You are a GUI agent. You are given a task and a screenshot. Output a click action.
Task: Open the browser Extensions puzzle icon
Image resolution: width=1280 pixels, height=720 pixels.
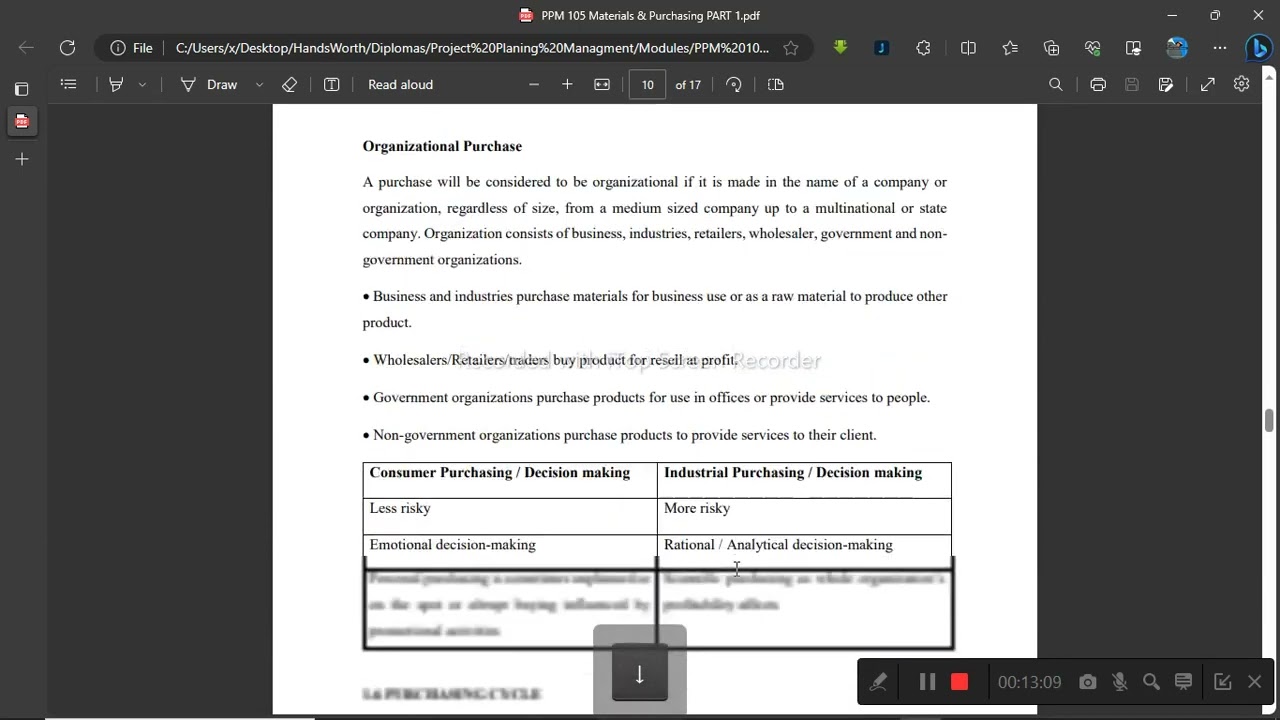point(923,47)
